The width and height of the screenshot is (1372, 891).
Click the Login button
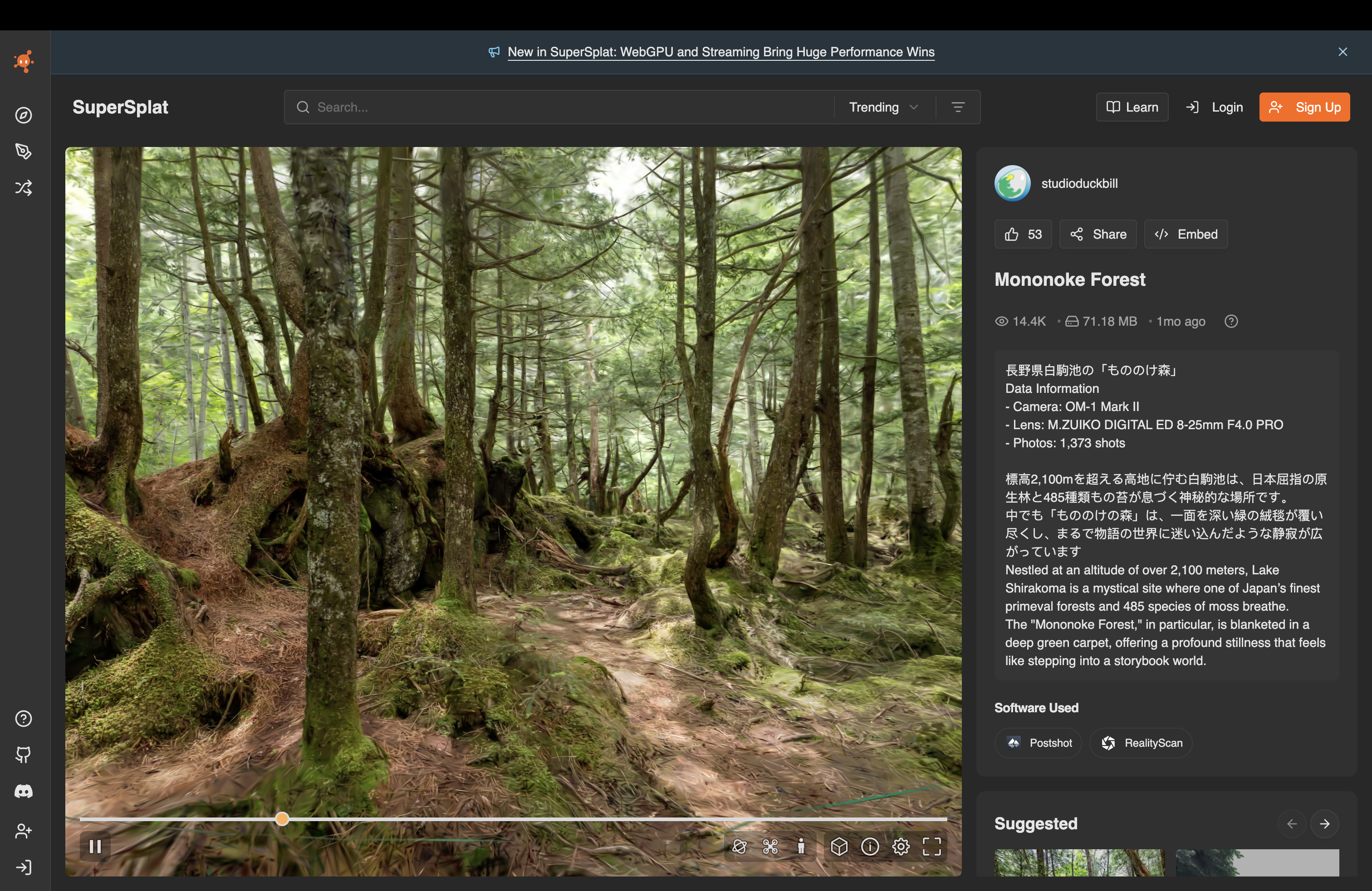(1214, 107)
